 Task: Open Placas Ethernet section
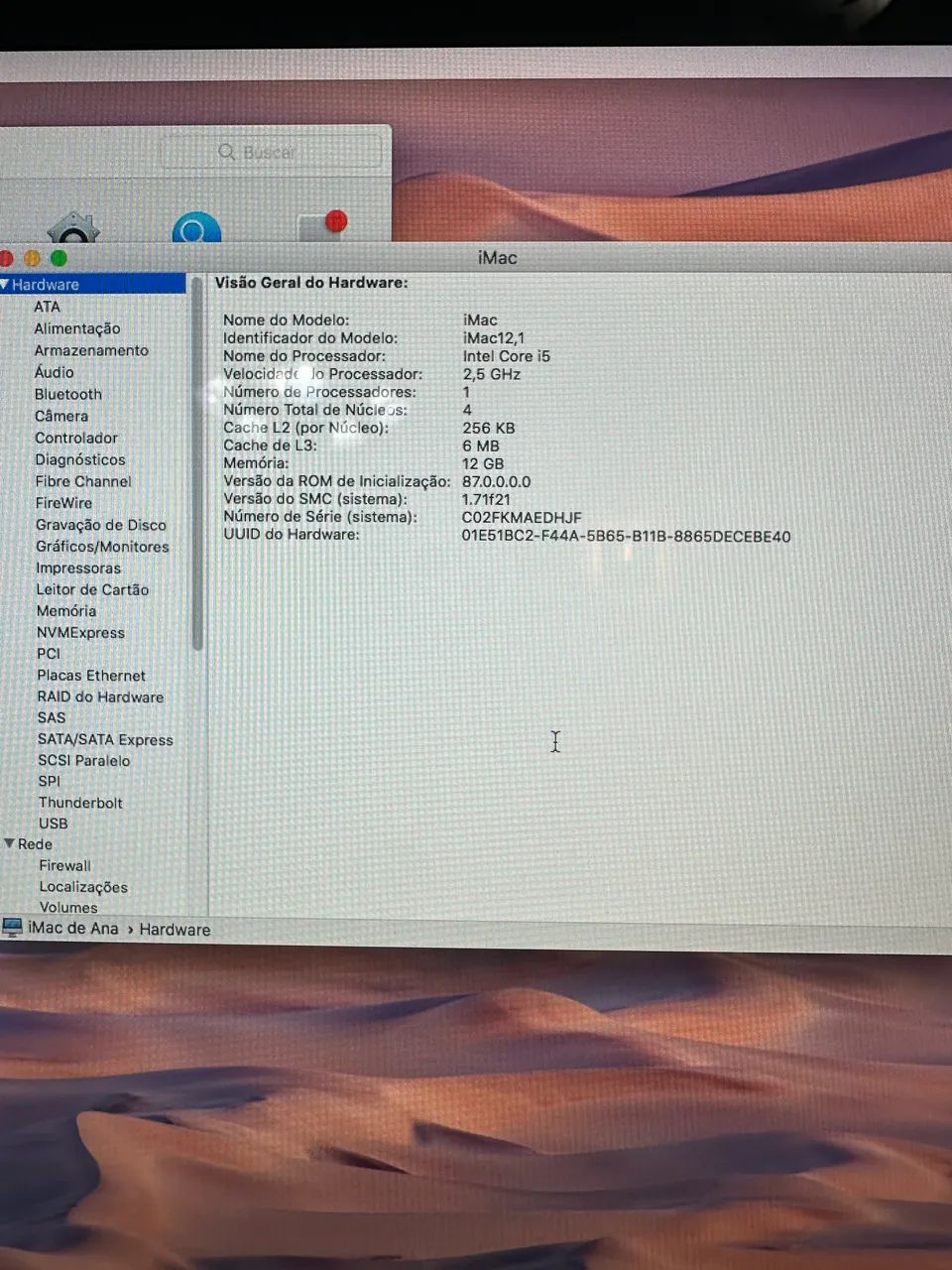(x=91, y=676)
